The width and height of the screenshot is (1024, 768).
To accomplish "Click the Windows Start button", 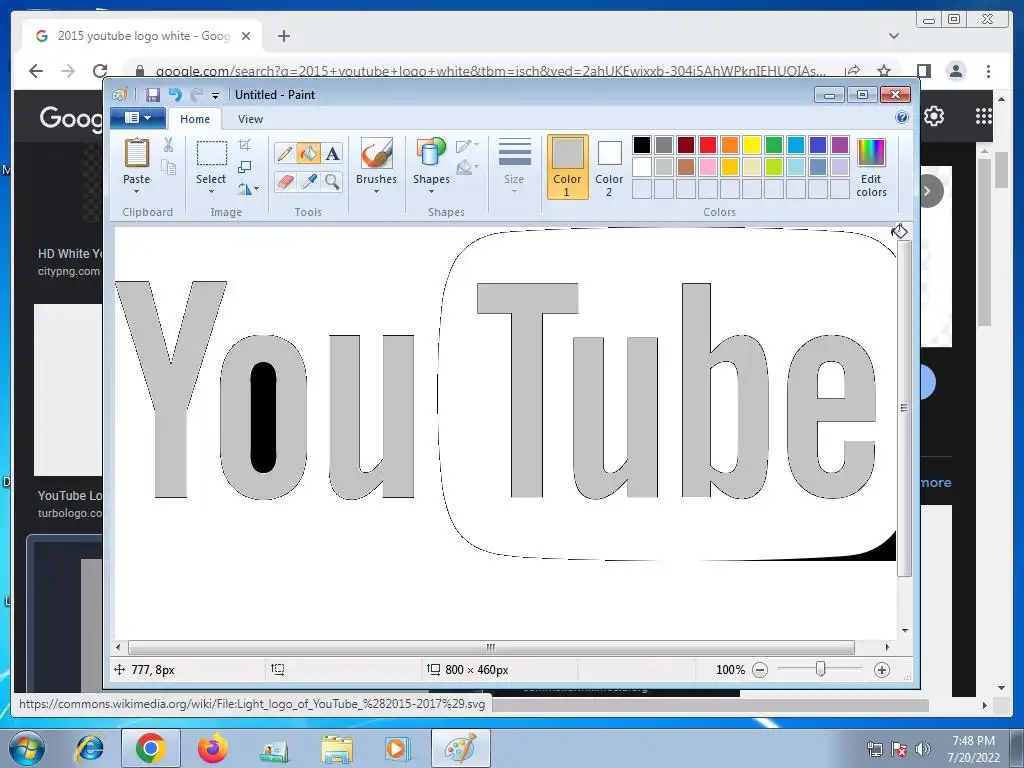I will click(x=27, y=748).
